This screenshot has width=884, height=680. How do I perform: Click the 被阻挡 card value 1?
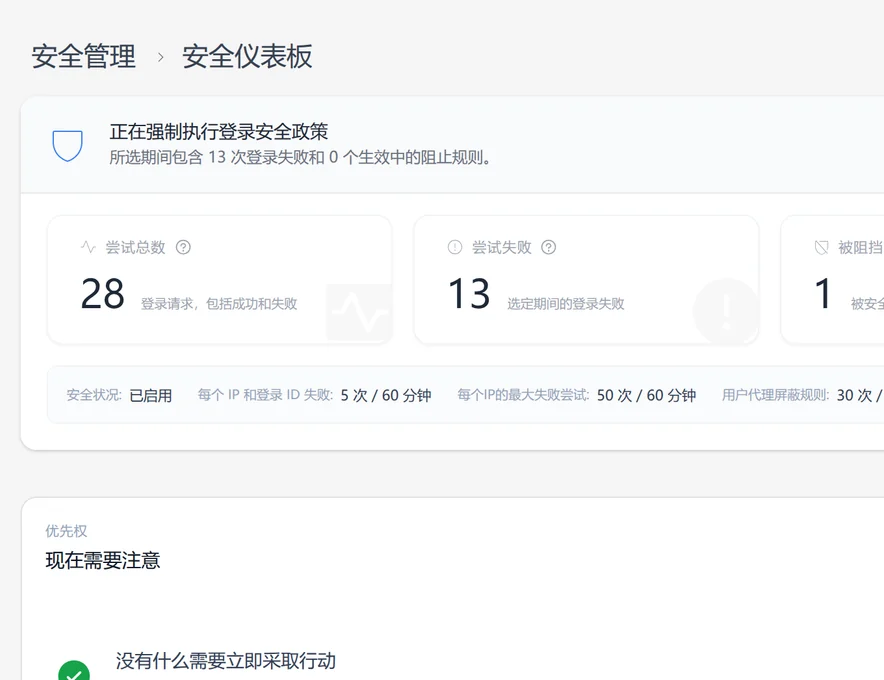[x=824, y=294]
